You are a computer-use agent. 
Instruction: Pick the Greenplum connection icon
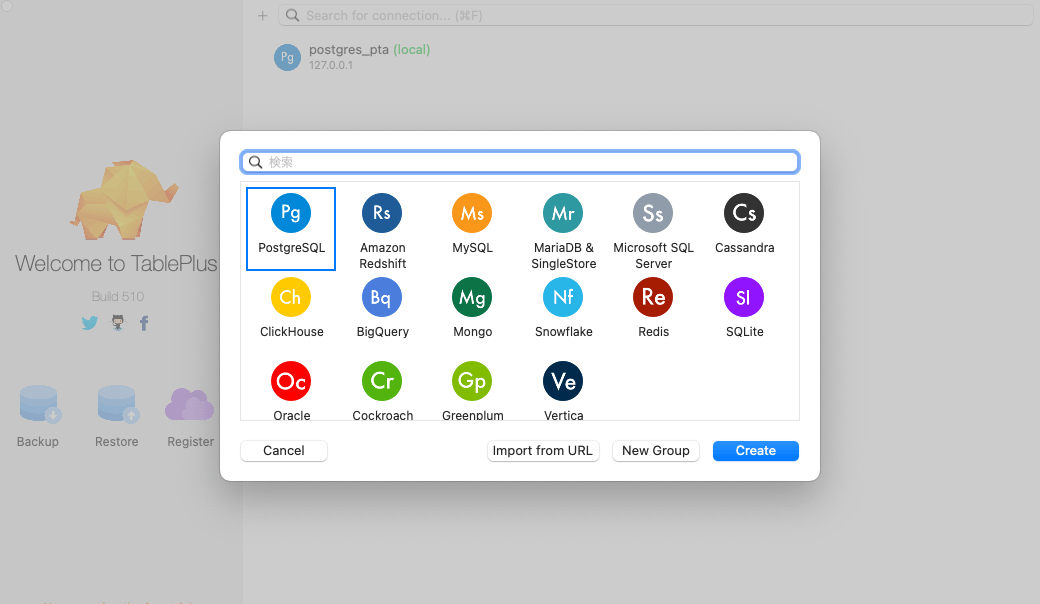[x=472, y=381]
